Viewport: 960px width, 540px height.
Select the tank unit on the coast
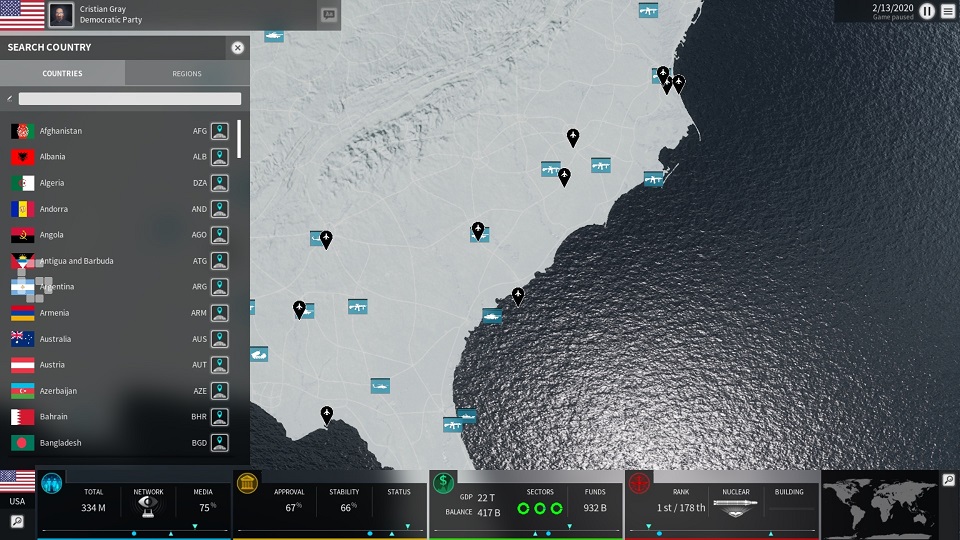pos(492,317)
